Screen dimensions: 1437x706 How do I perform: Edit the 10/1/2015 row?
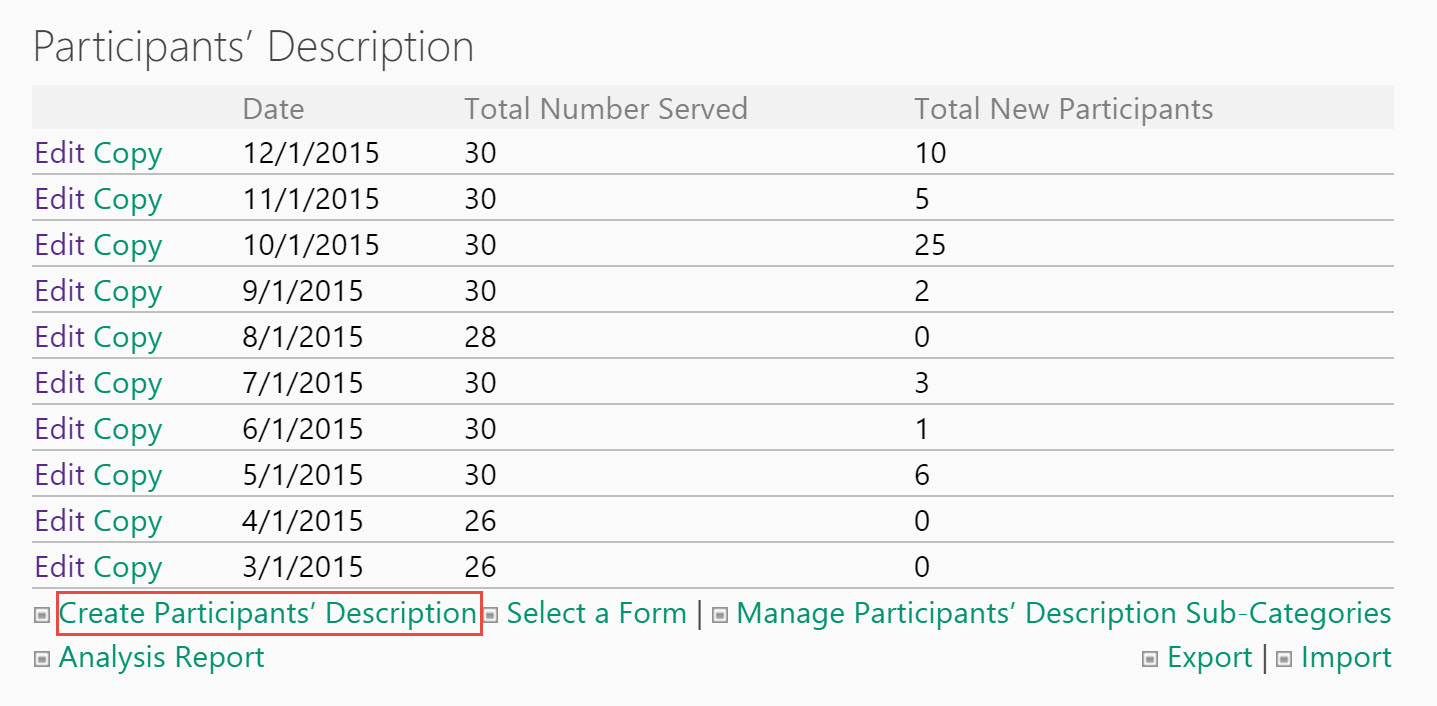pyautogui.click(x=60, y=245)
